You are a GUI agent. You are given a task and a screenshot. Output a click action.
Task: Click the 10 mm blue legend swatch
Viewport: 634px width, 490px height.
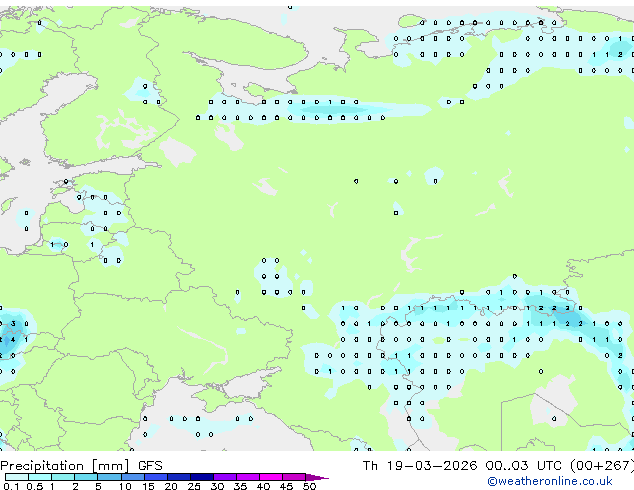(133, 477)
